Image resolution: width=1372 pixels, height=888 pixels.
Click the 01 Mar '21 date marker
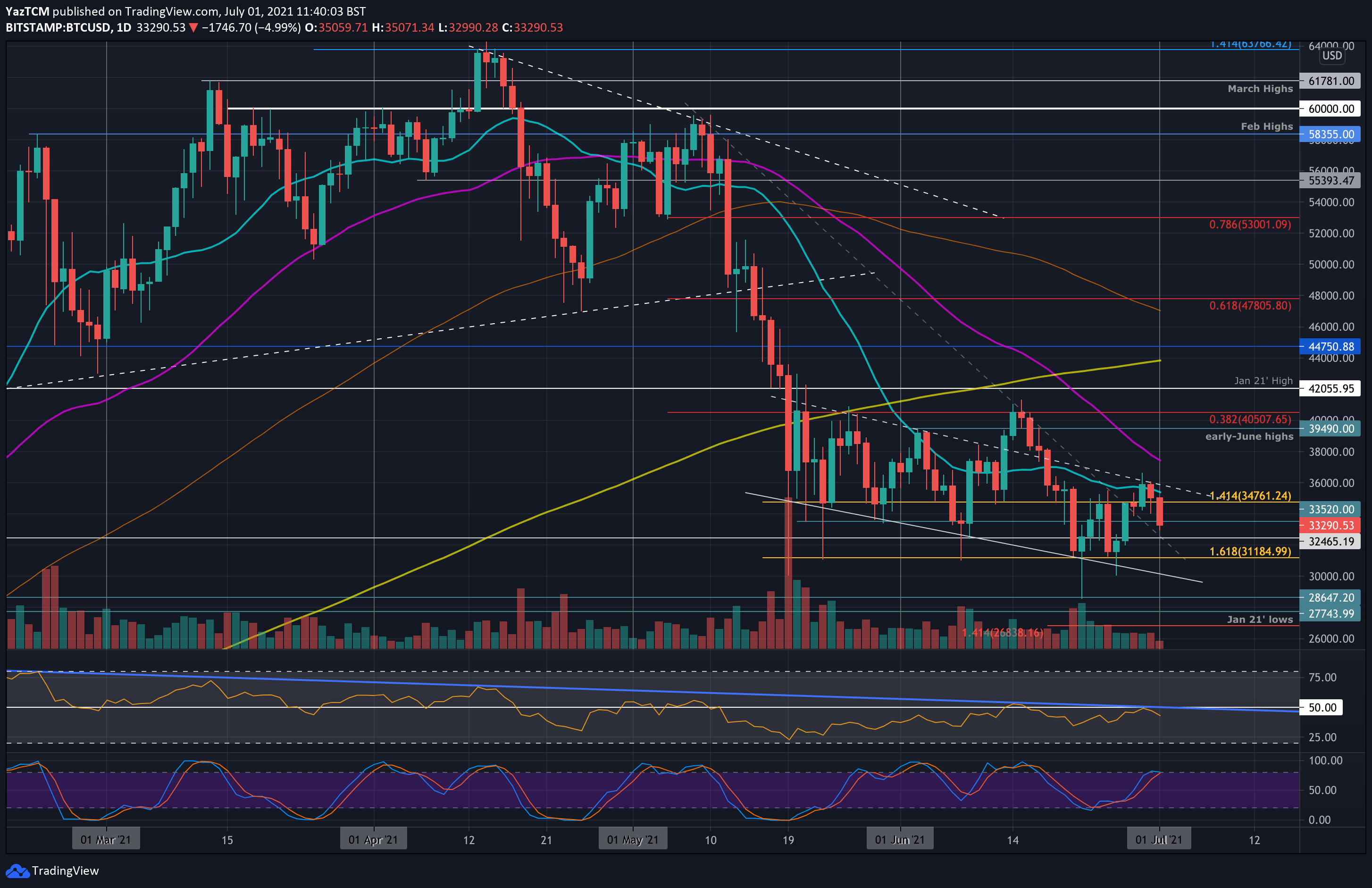click(106, 839)
